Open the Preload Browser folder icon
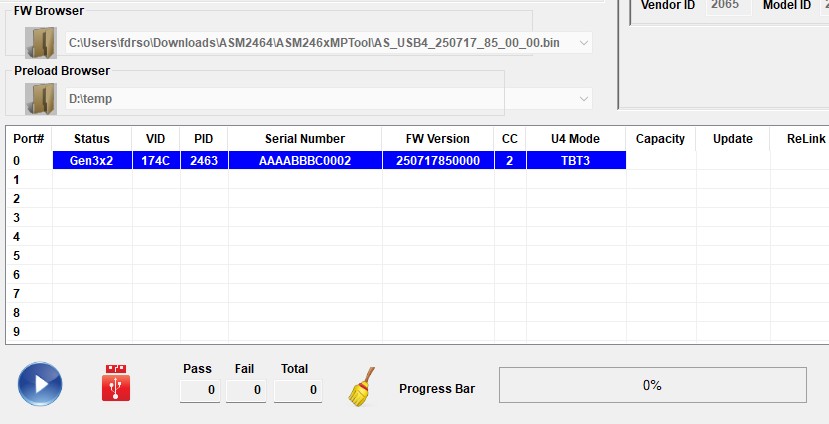Image resolution: width=829 pixels, height=424 pixels. [x=40, y=99]
